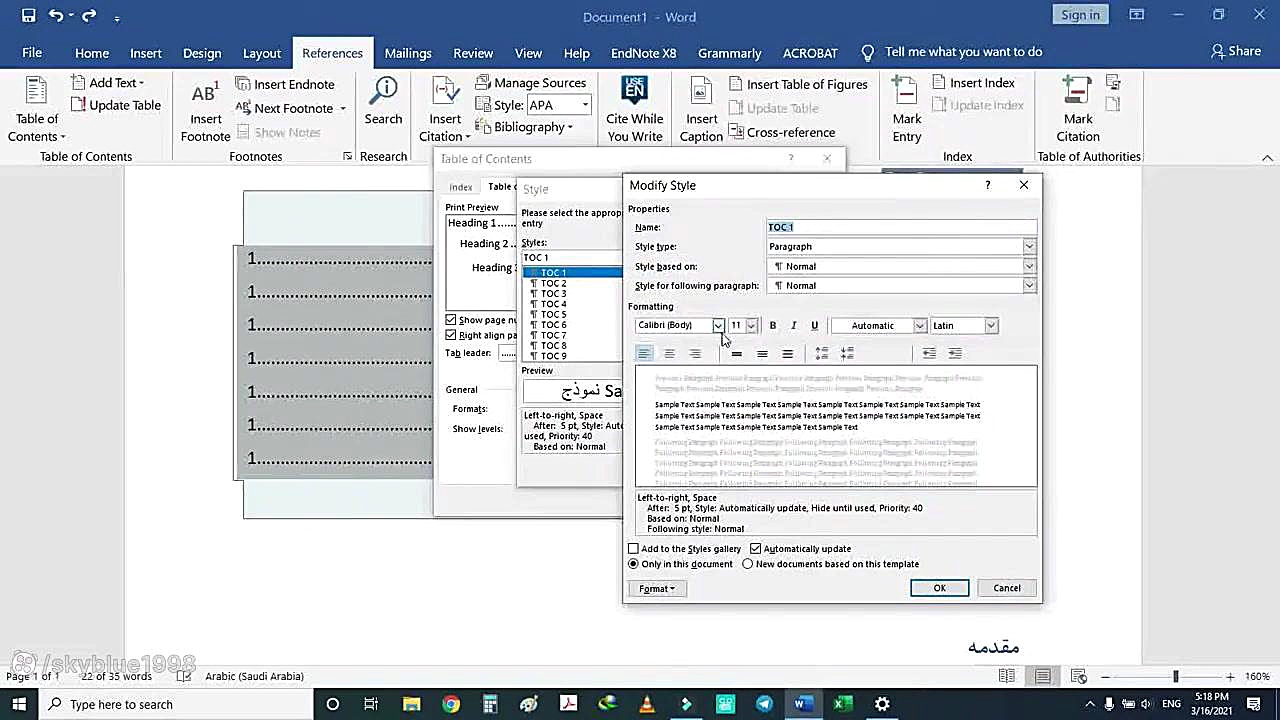Switch to the EndNote X8 tab
The image size is (1280, 720).
point(643,53)
